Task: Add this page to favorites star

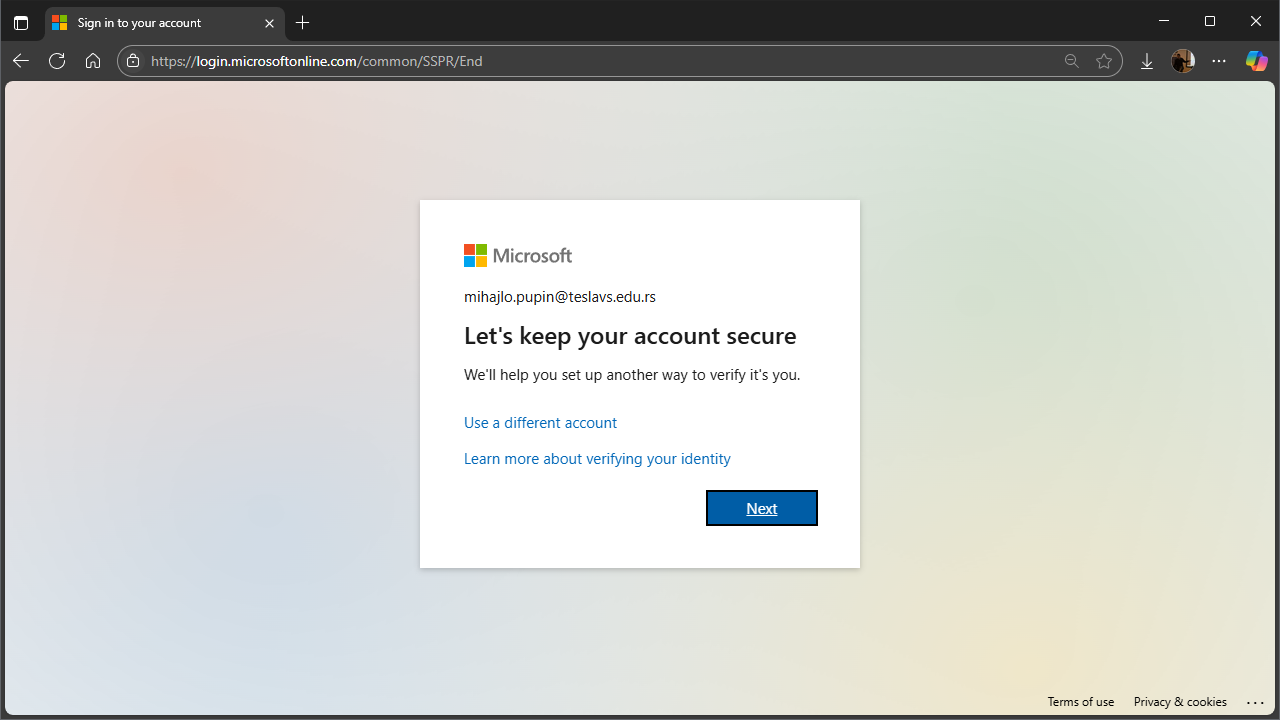Action: [x=1104, y=61]
